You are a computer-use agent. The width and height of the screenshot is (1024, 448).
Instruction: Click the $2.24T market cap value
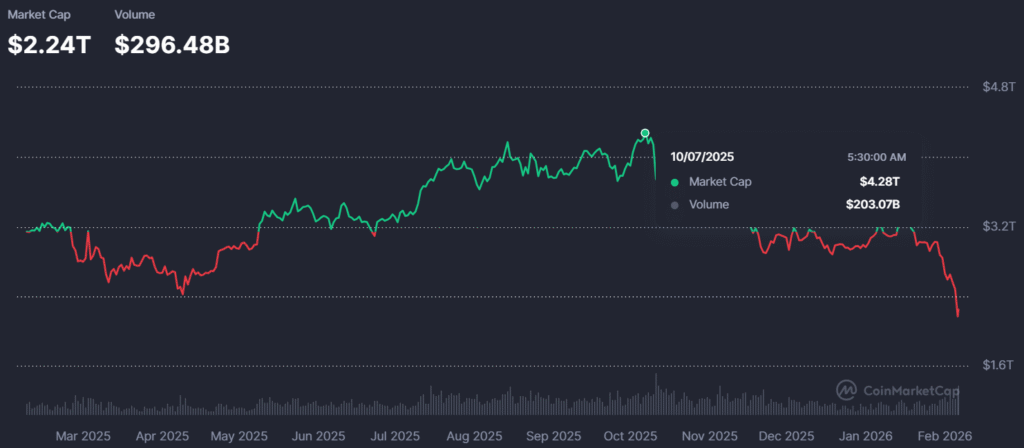[49, 45]
